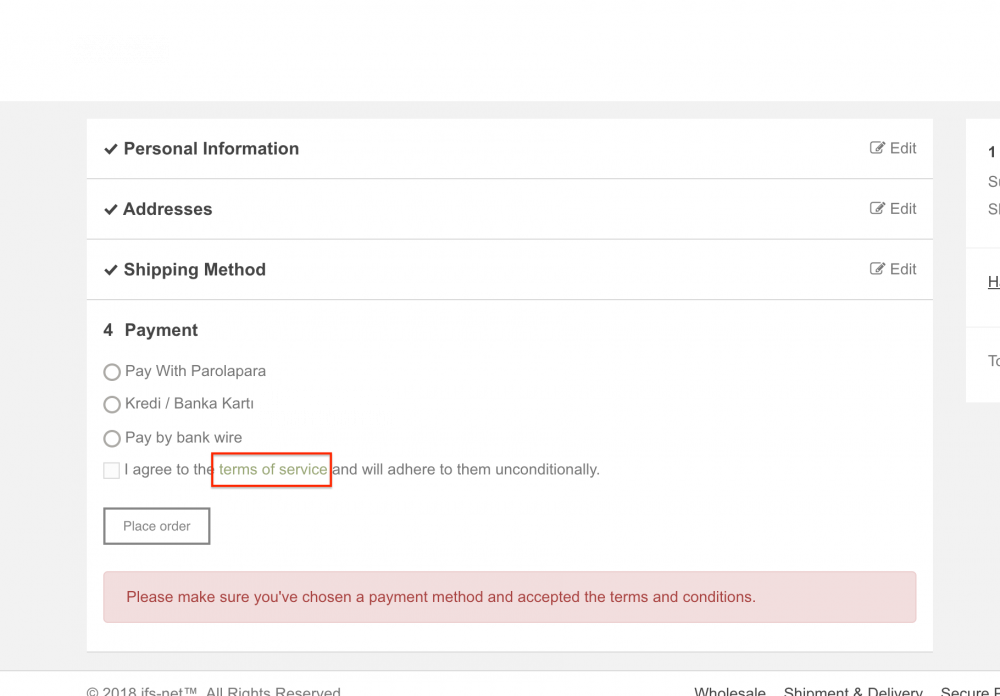Click the edit pencil icon for Shipping Method
Image resolution: width=1000 pixels, height=696 pixels.
[x=877, y=269]
